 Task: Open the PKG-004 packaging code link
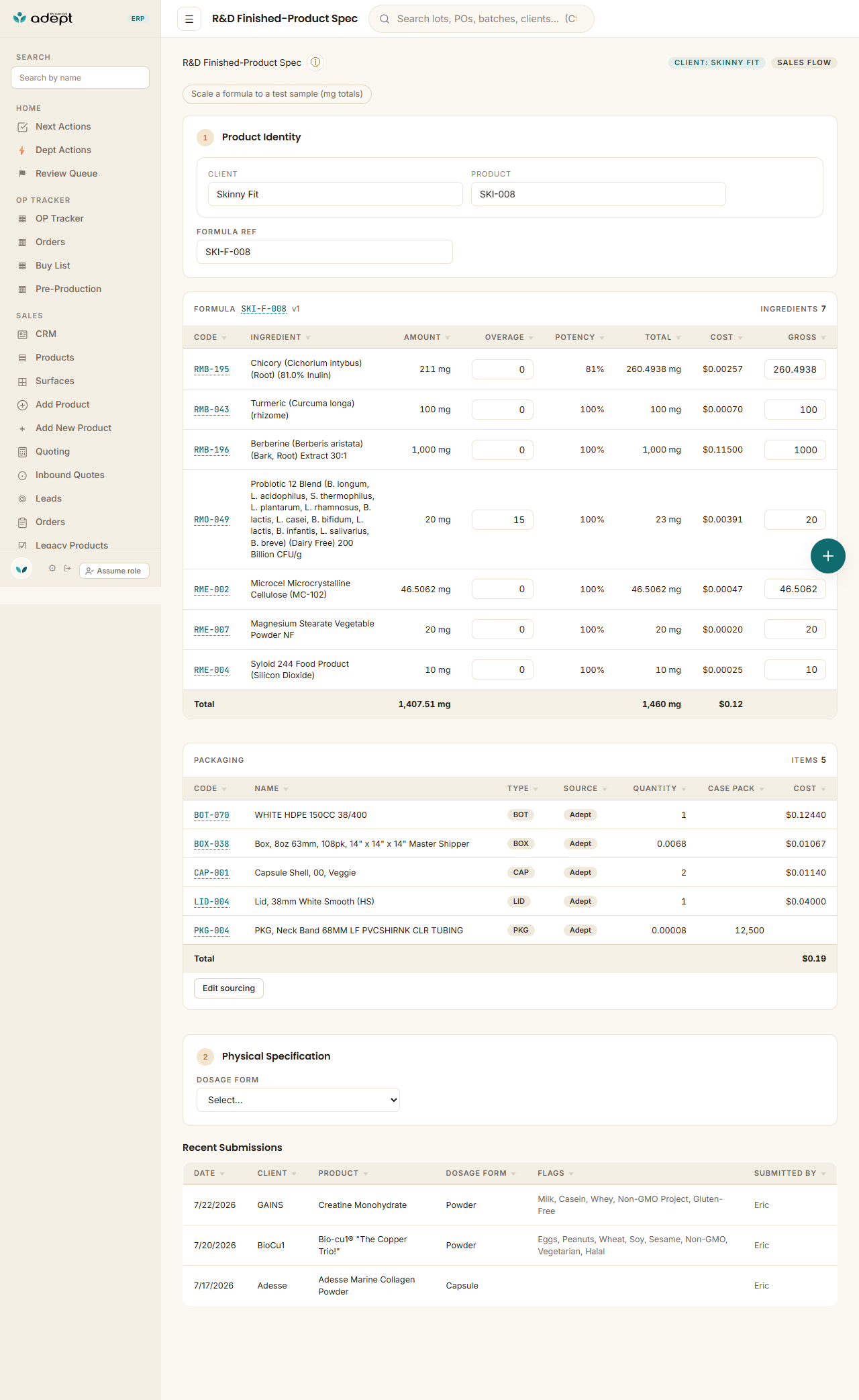tap(211, 931)
